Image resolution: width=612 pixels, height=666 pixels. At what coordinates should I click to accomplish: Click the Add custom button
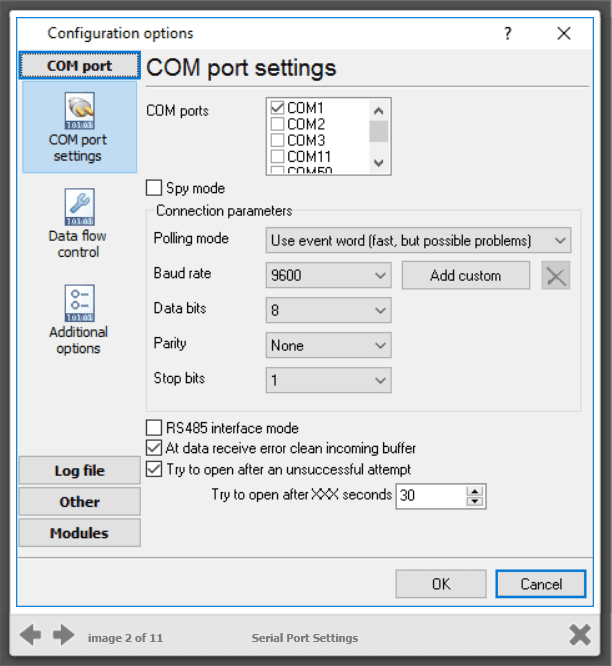(x=465, y=275)
